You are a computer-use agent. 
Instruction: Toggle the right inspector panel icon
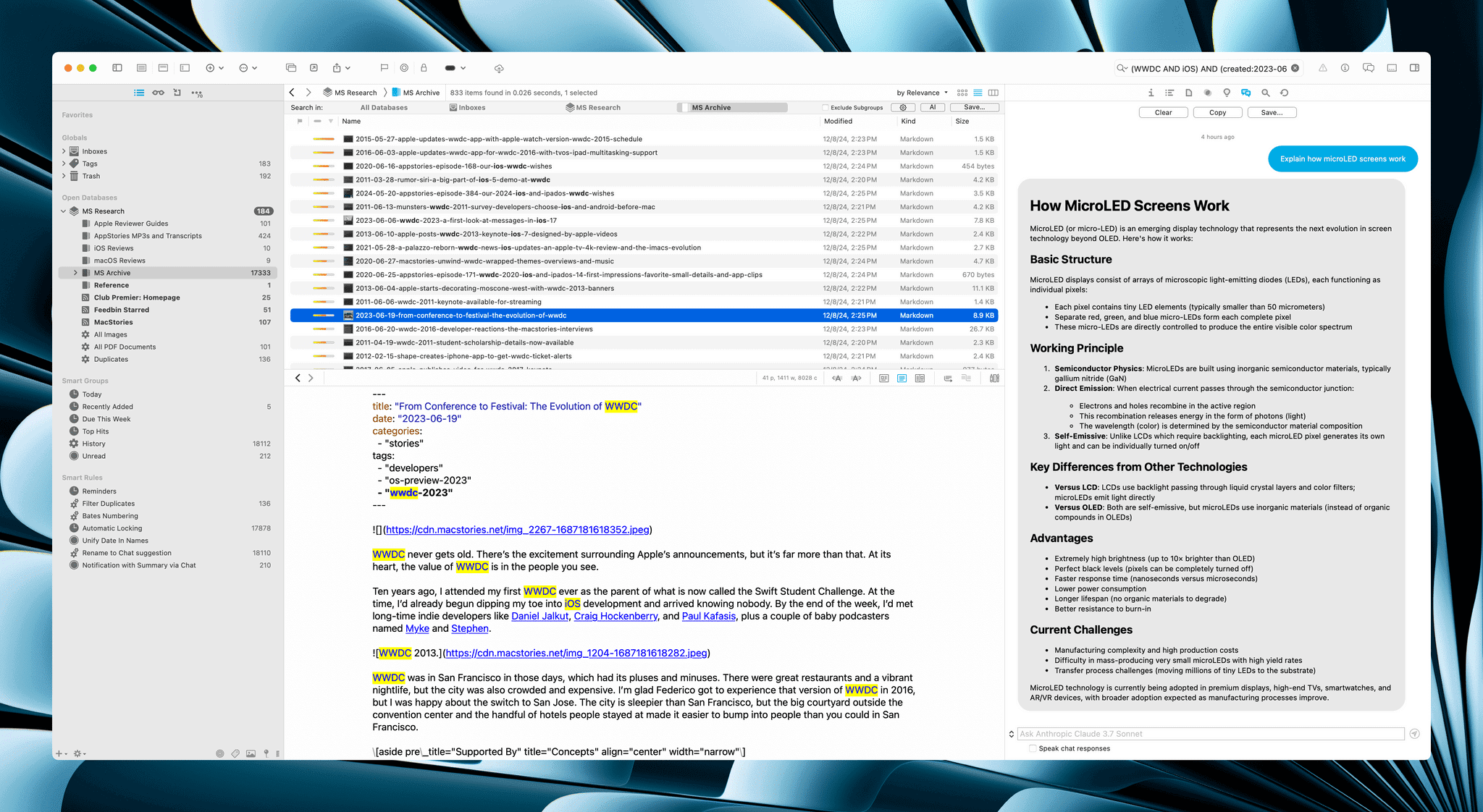(x=1414, y=68)
